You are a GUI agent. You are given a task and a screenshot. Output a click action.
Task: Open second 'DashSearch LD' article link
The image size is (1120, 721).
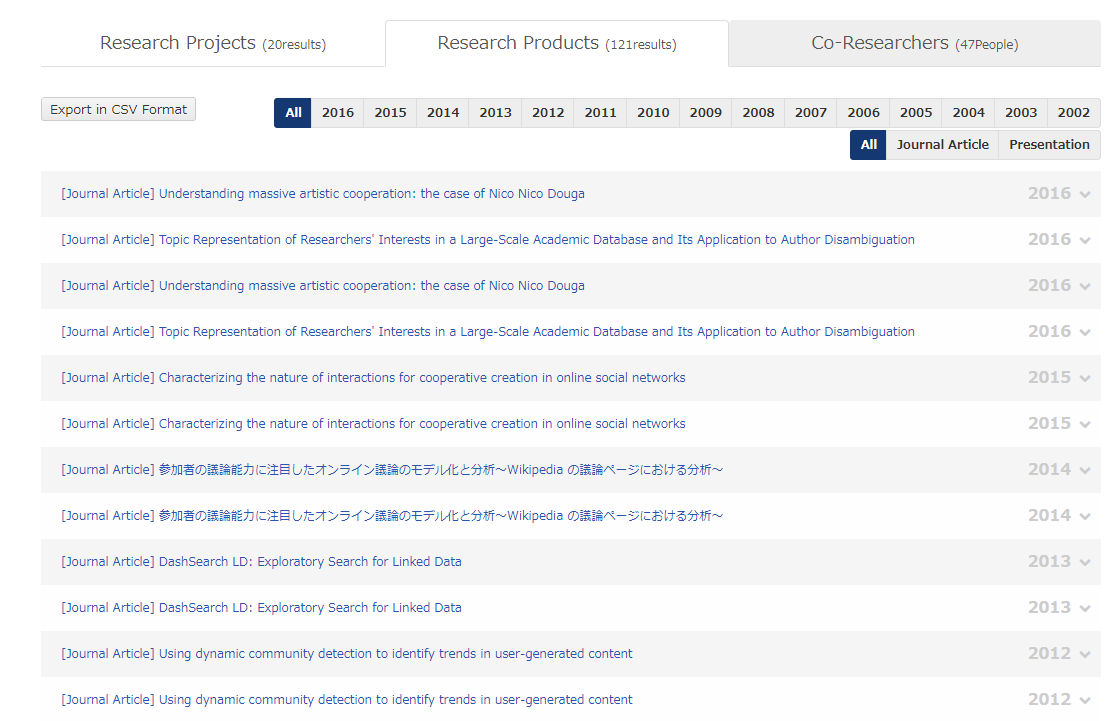click(x=261, y=607)
